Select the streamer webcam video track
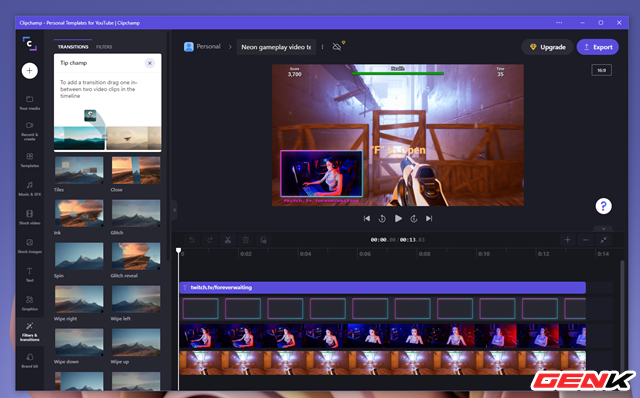Screen dimensions: 640x398 pos(382,336)
